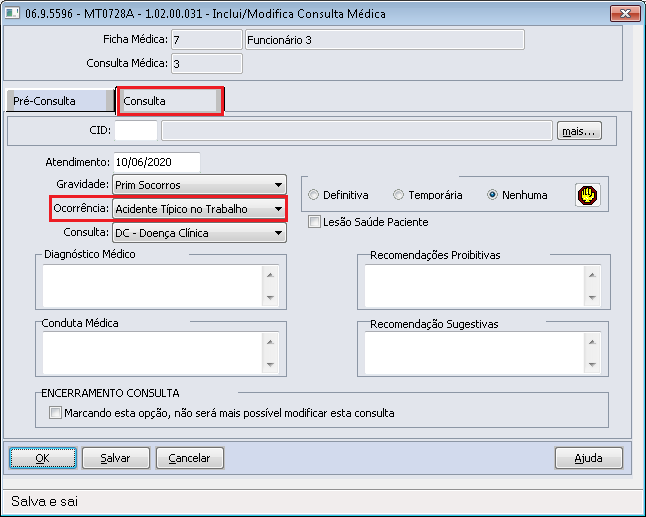Image resolution: width=646 pixels, height=517 pixels.
Task: Click inside Recomendações Proibitivas text area
Action: coord(474,286)
